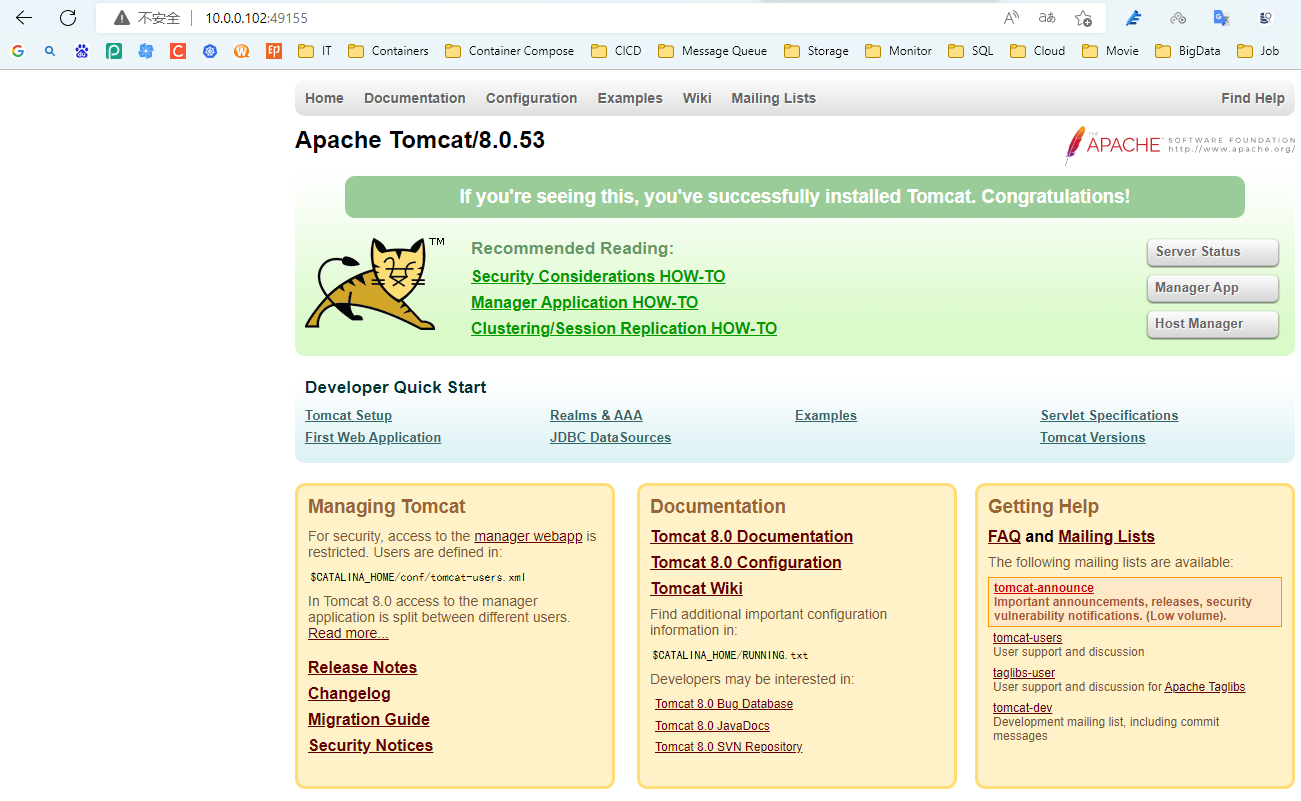This screenshot has height=801, width=1301.
Task: Reload the page with the refresh icon
Action: point(68,18)
